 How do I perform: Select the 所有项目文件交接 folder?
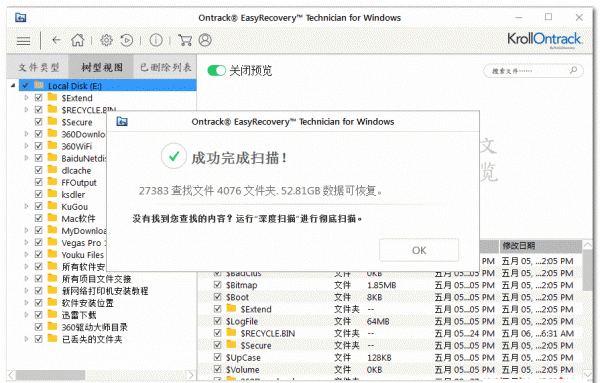coord(96,279)
